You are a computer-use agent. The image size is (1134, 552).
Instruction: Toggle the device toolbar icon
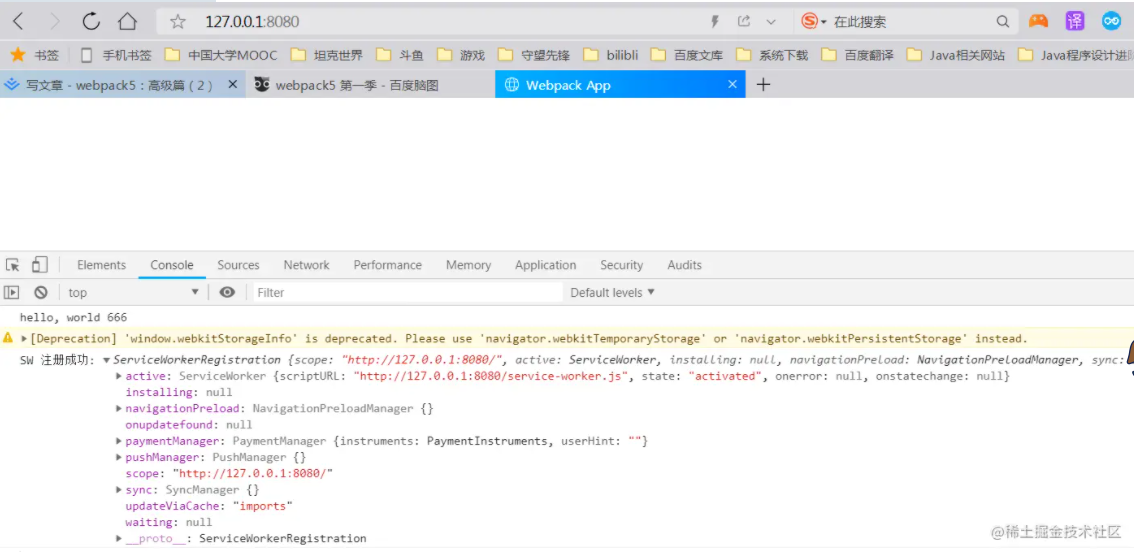[x=40, y=265]
